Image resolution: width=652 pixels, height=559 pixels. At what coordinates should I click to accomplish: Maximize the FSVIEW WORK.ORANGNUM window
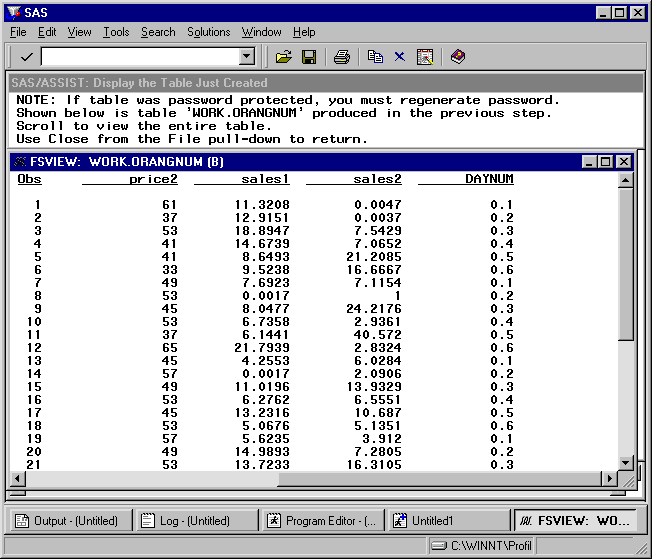pos(605,162)
